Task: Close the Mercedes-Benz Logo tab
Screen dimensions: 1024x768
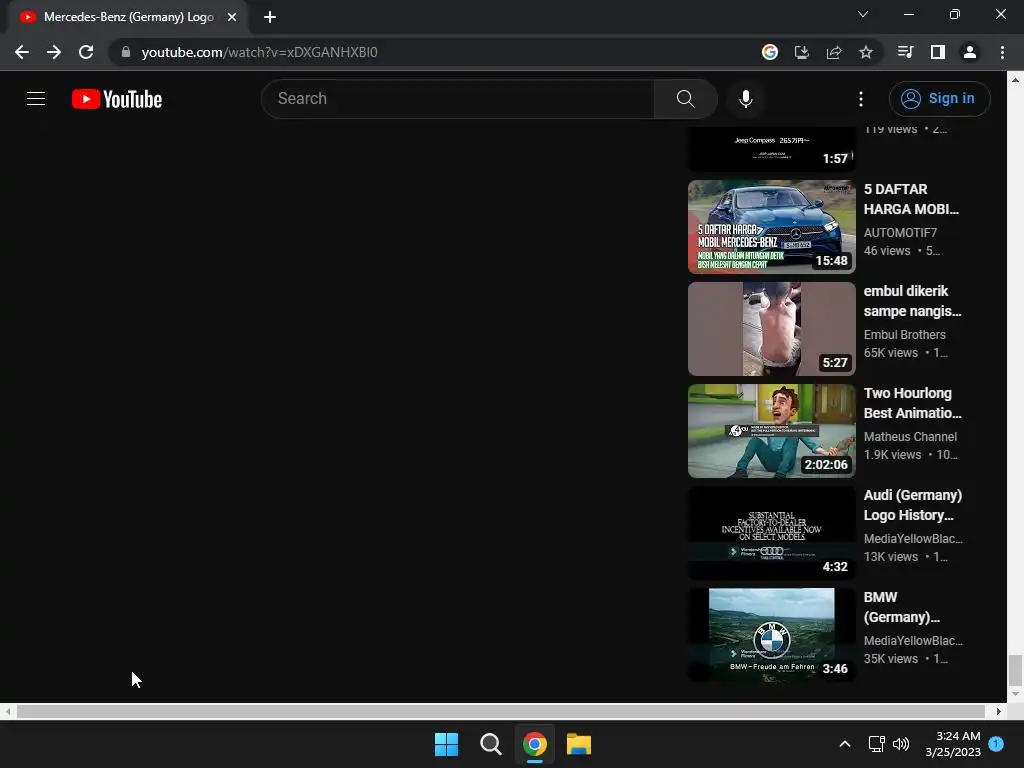Action: coord(232,17)
